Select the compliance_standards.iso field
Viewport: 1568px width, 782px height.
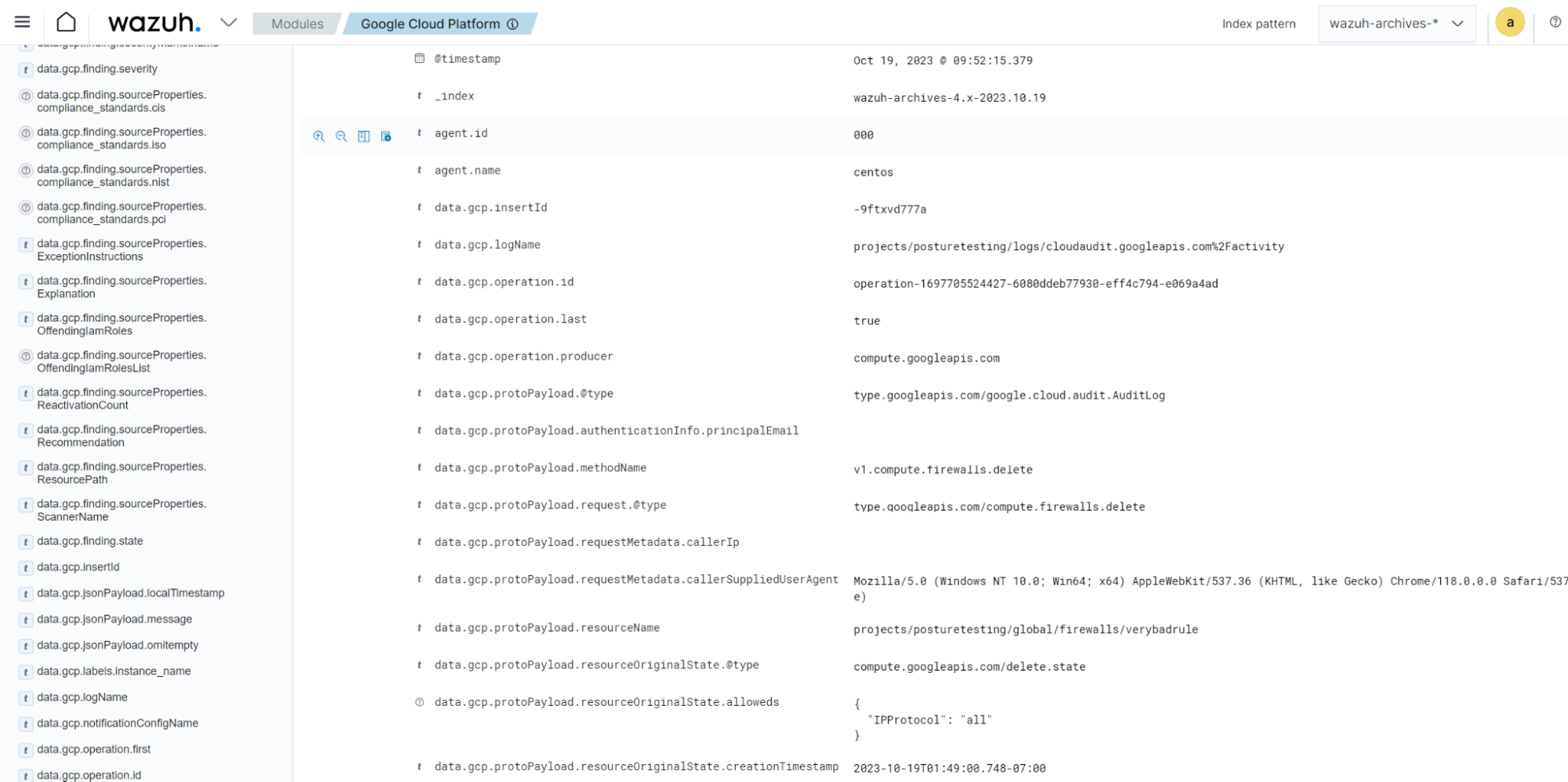(122, 138)
